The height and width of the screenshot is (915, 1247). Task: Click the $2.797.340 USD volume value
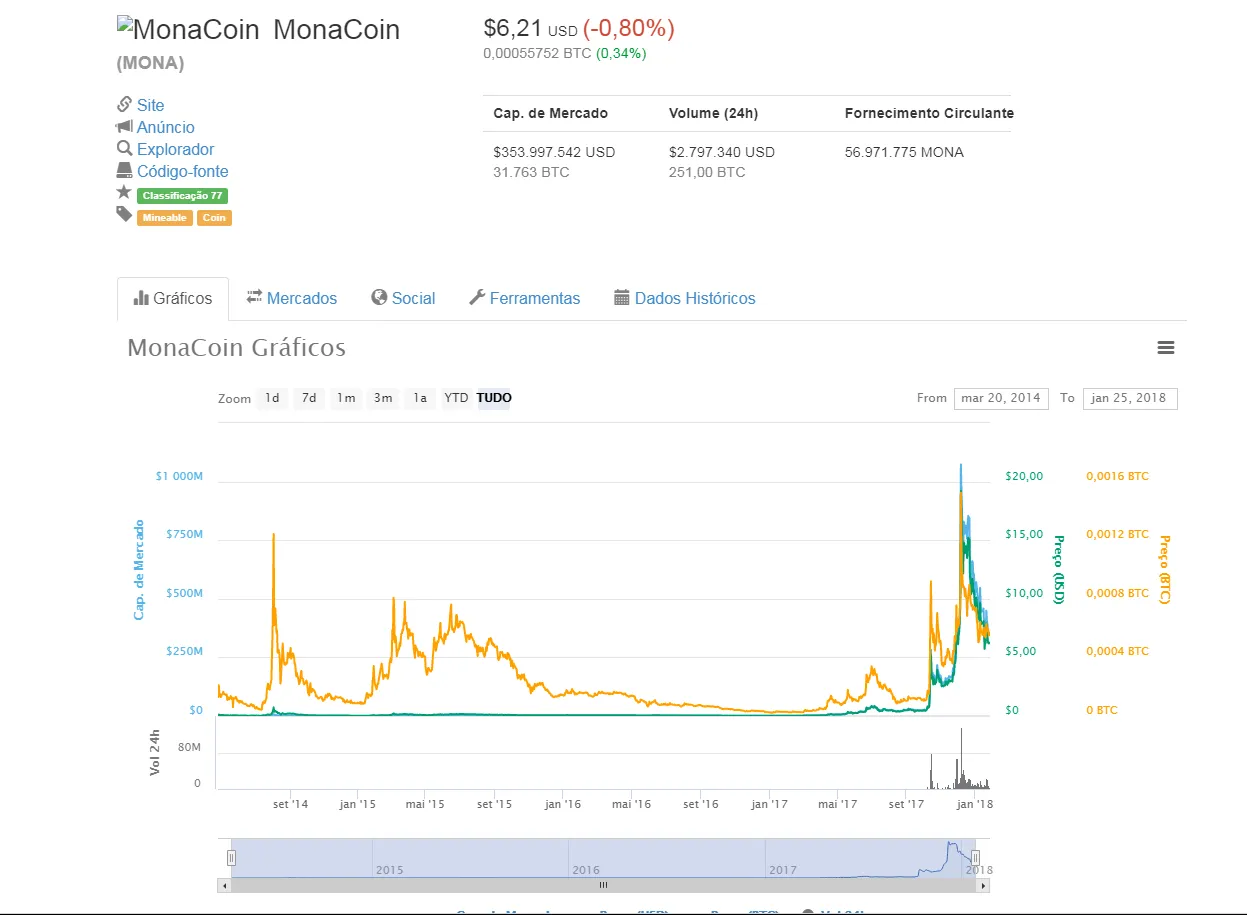tap(722, 152)
